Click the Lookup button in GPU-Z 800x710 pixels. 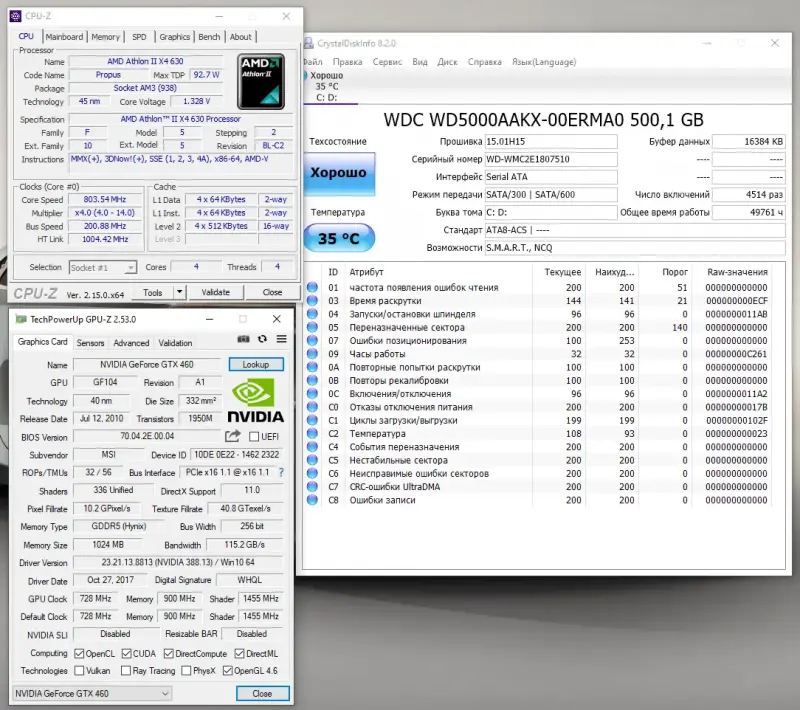[256, 365]
